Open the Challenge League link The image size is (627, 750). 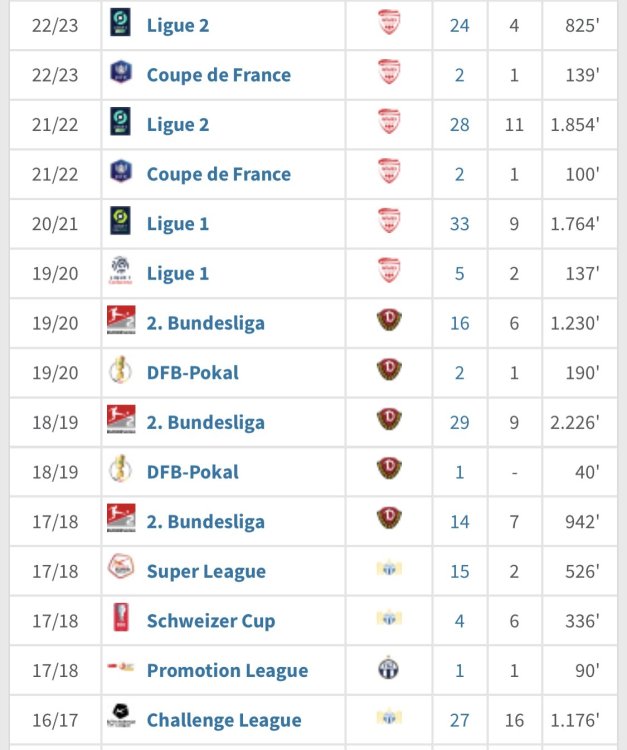223,720
